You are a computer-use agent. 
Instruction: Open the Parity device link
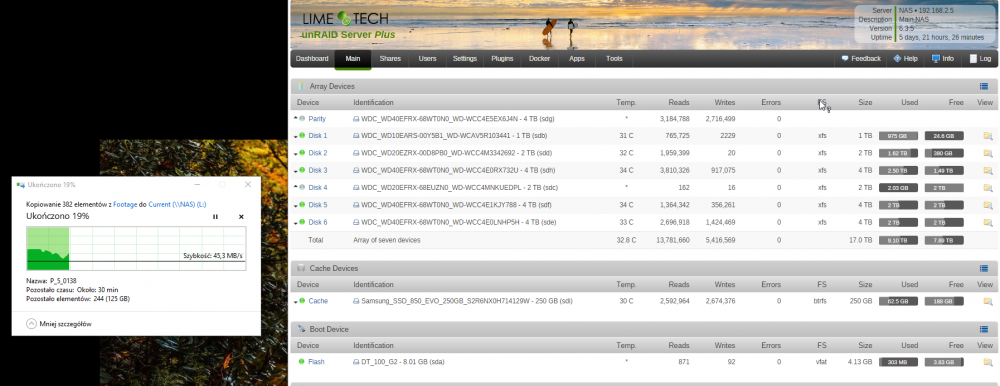[x=317, y=119]
